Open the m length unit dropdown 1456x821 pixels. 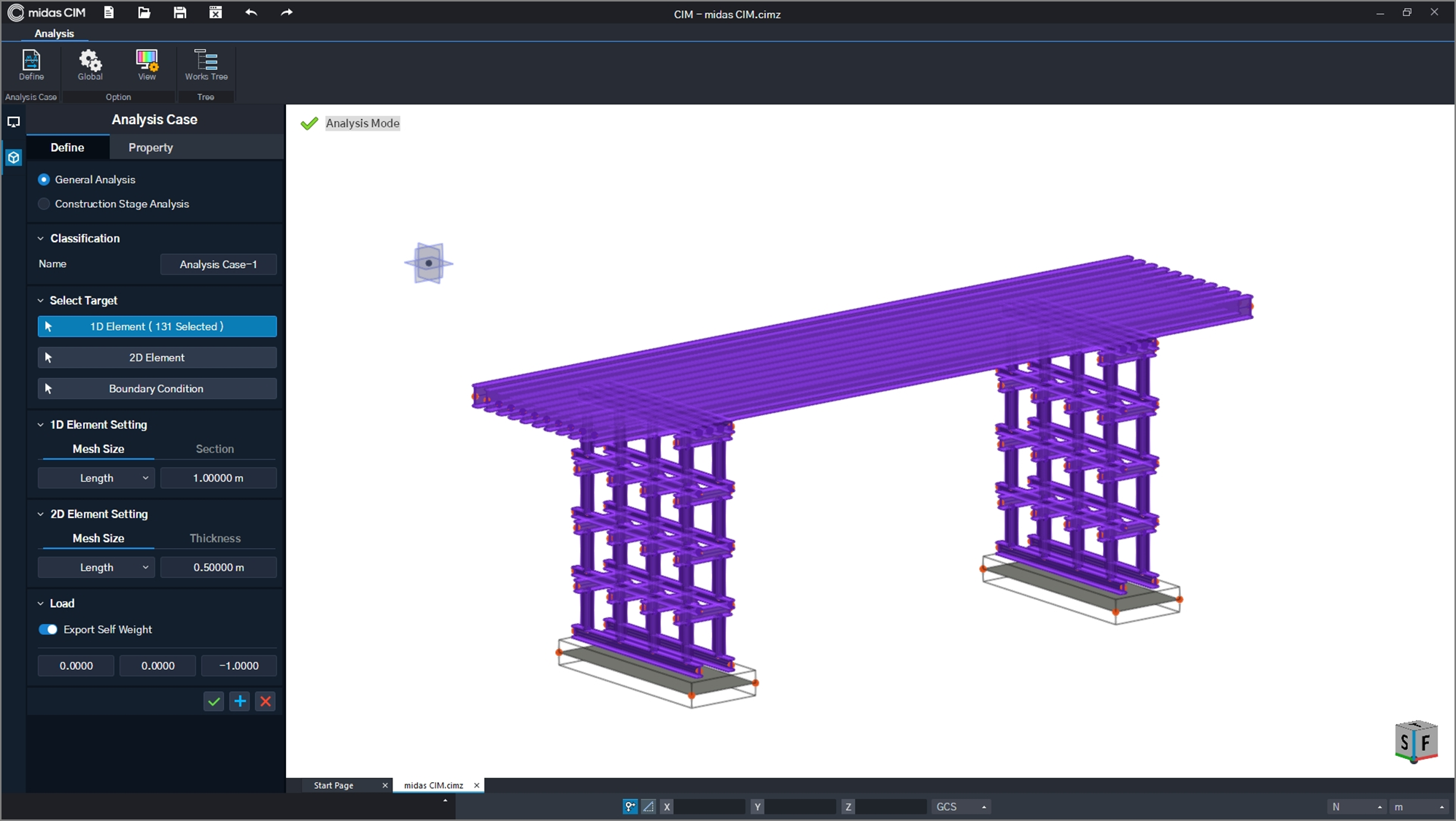(x=1419, y=806)
